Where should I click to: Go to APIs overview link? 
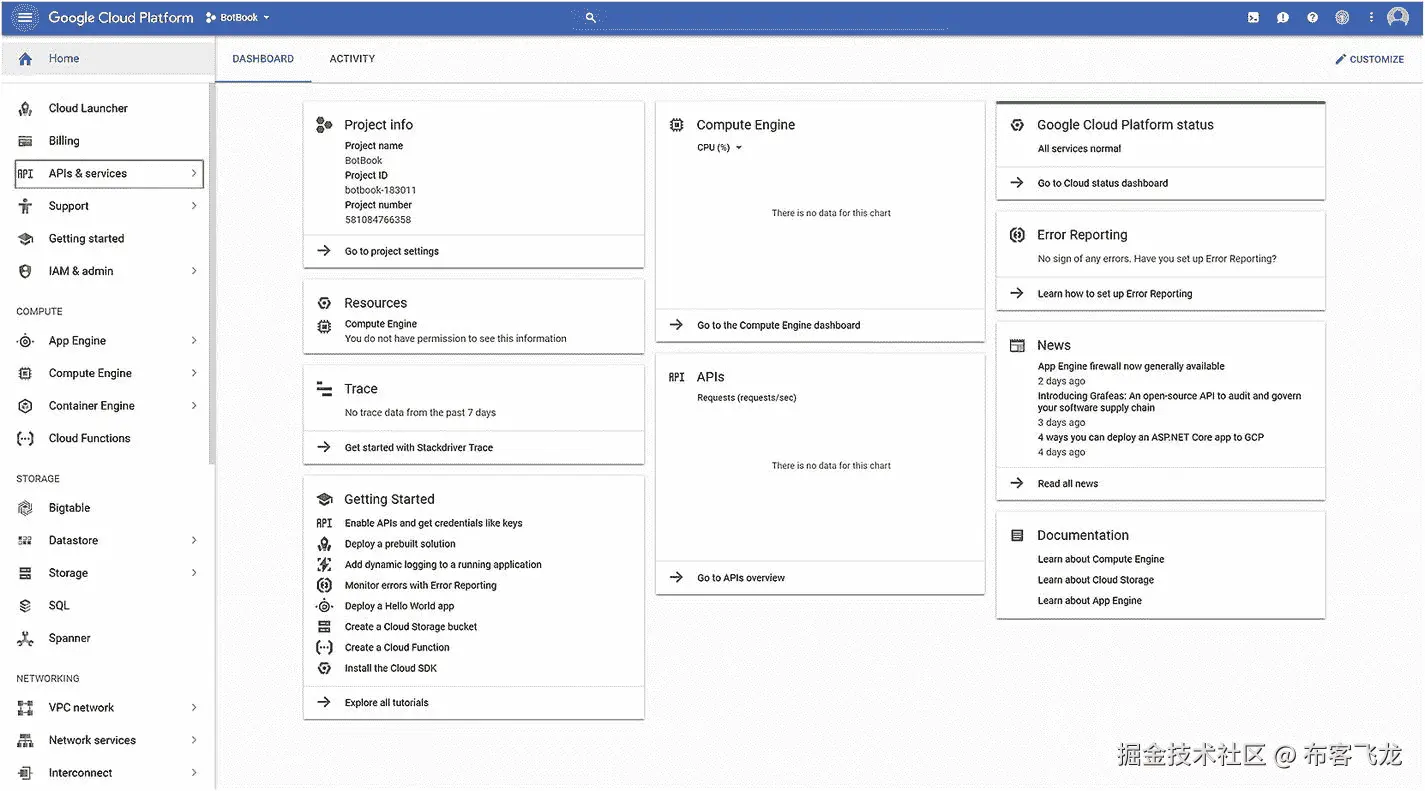(741, 578)
